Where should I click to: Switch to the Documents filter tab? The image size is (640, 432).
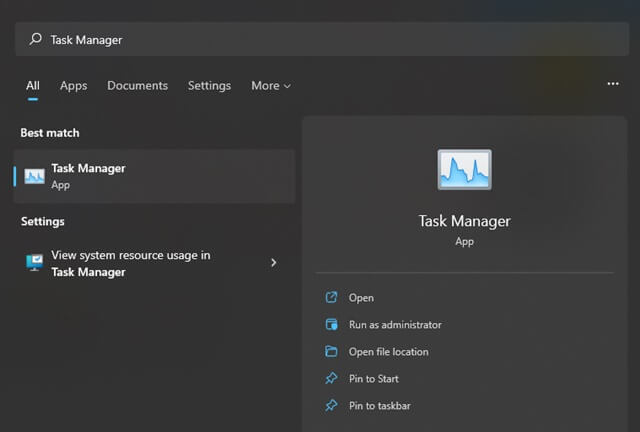(137, 86)
